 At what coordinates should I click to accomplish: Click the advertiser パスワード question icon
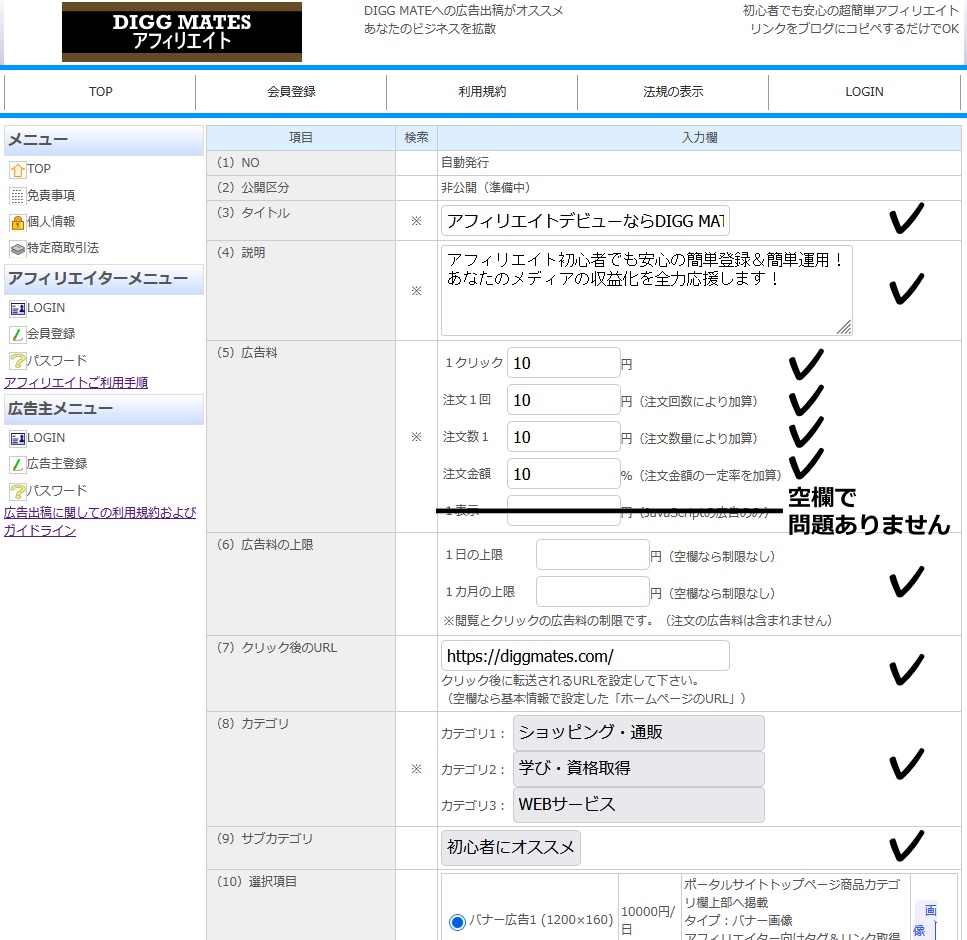coord(18,491)
